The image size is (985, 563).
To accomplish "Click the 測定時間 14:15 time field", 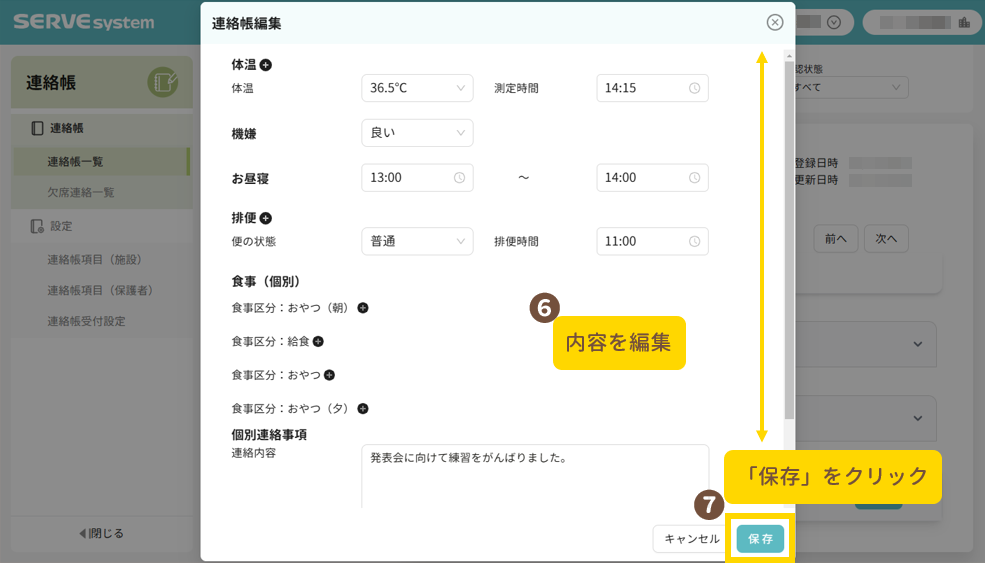I will (x=652, y=88).
